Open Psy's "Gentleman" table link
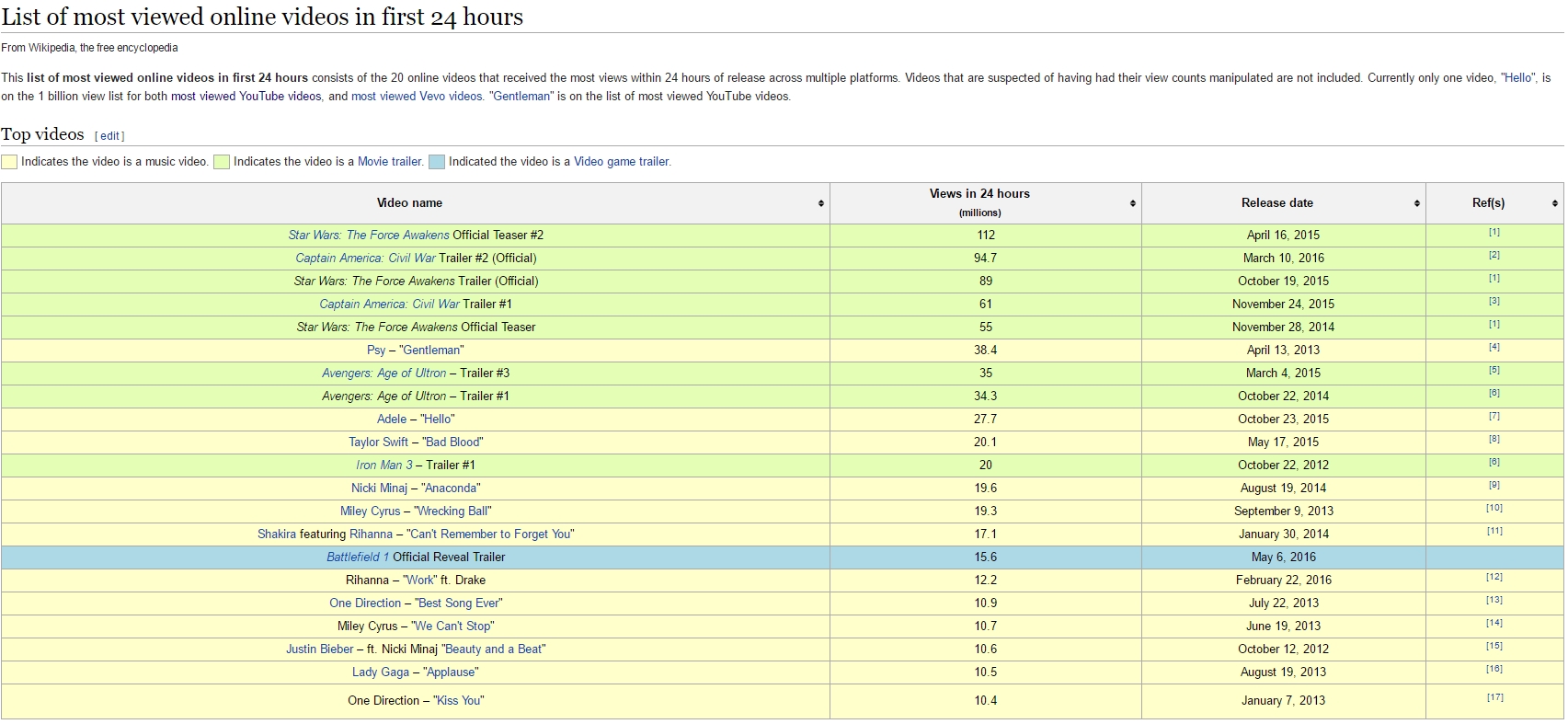Image resolution: width=1568 pixels, height=724 pixels. pos(431,351)
